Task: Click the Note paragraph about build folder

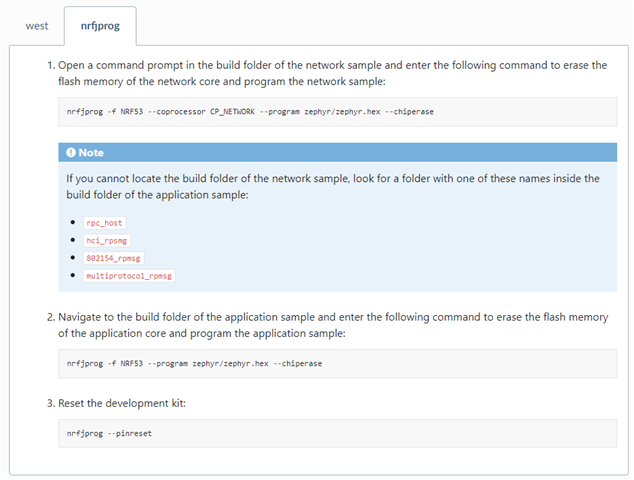Action: 333,186
